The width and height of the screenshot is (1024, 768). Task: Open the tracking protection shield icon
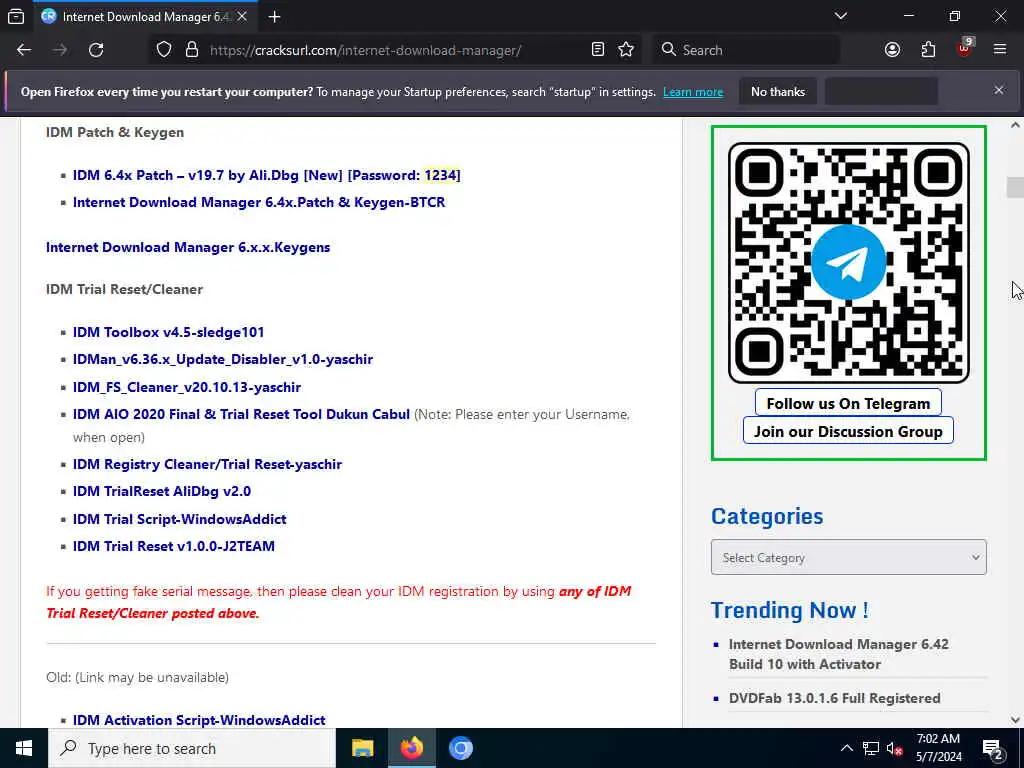(x=164, y=50)
